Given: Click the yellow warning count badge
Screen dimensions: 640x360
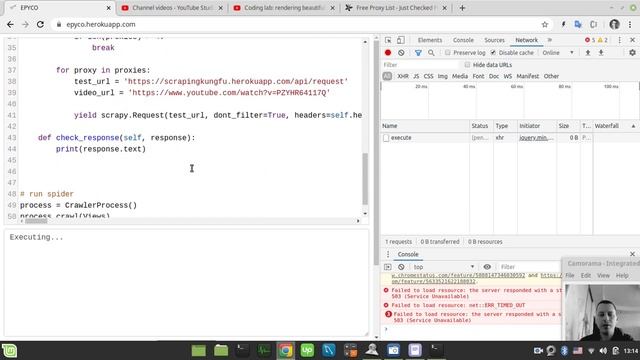Looking at the screenshot, I should click(602, 40).
